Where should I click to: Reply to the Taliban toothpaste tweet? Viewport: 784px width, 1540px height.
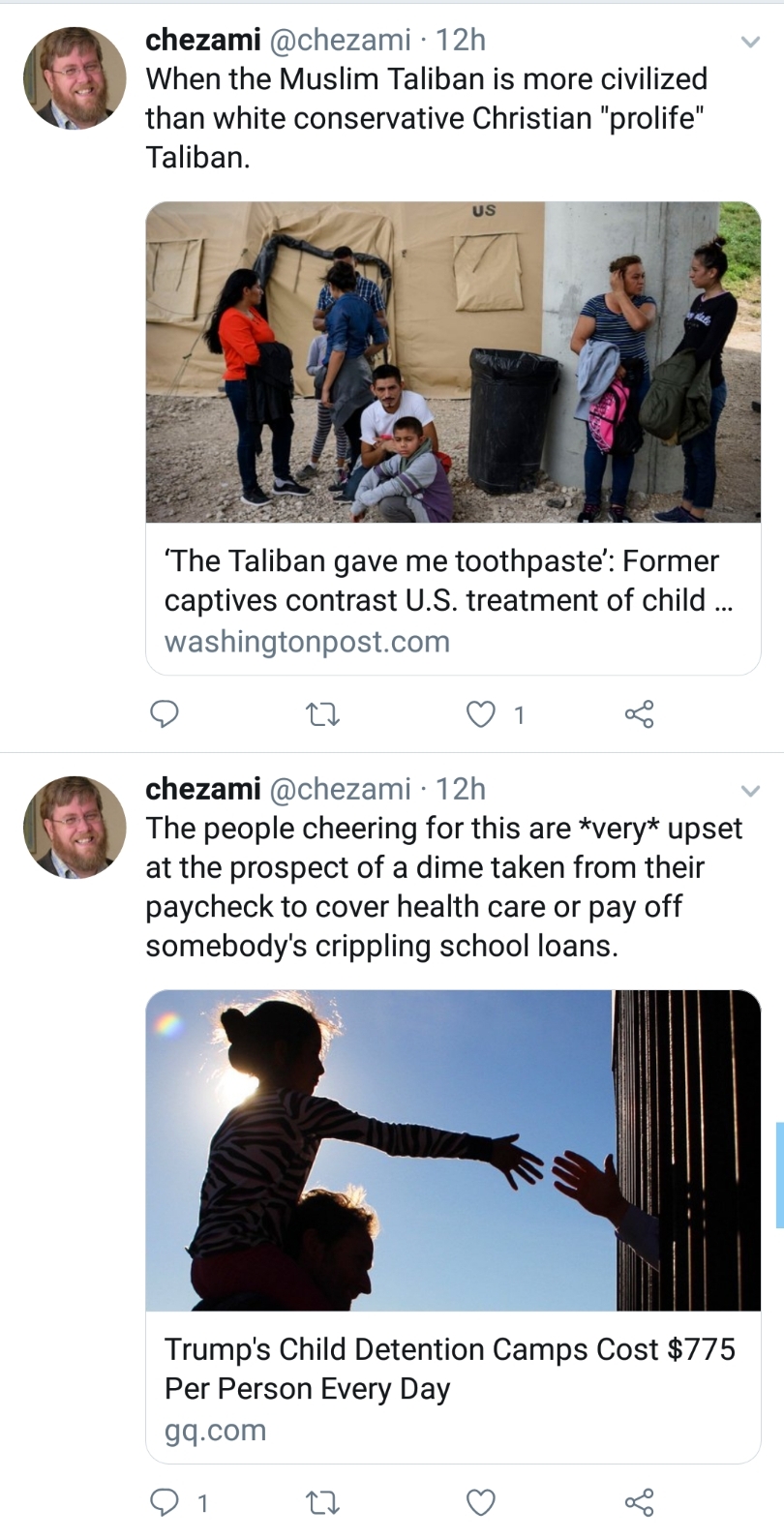click(165, 714)
